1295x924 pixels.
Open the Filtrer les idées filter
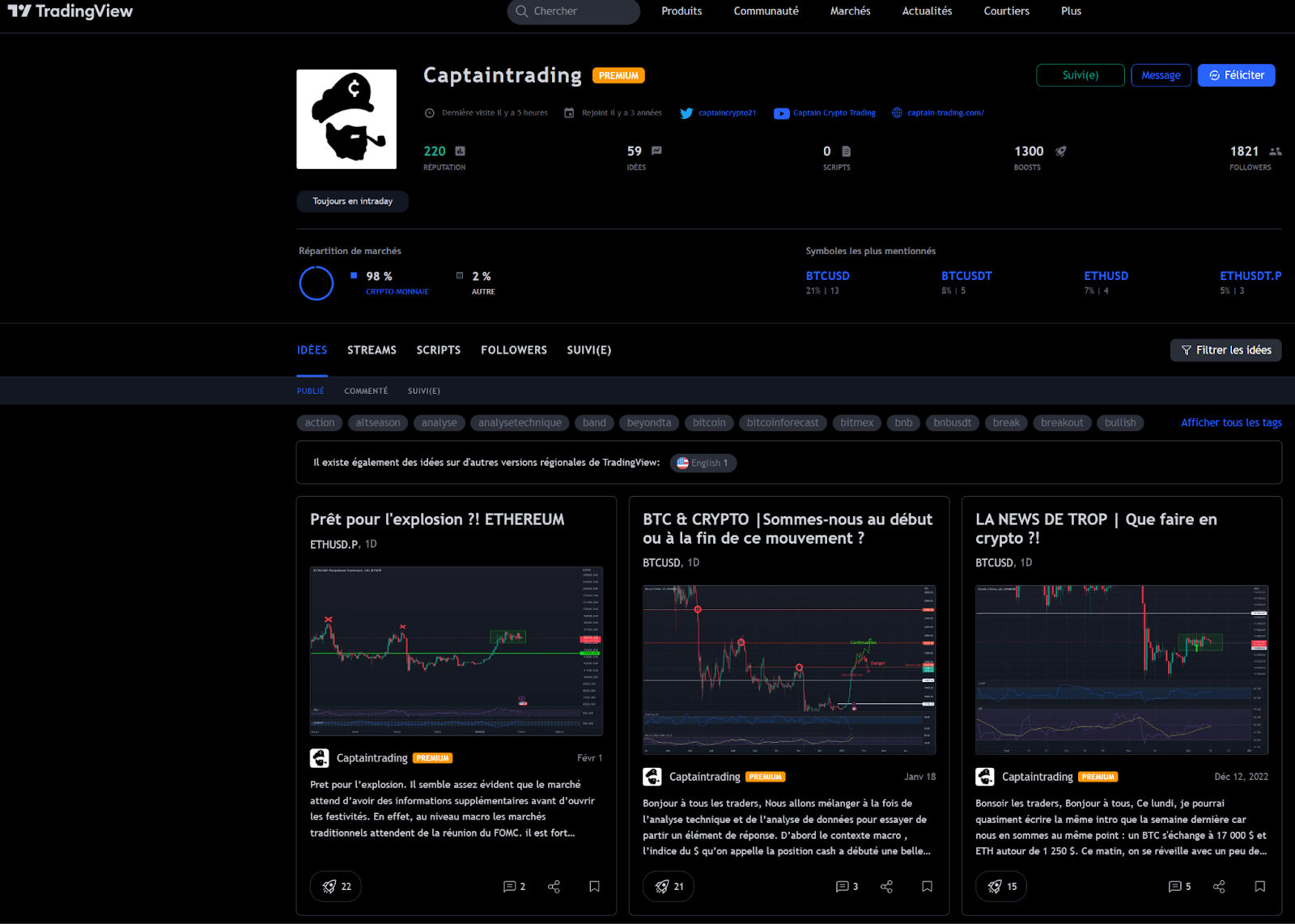[x=1225, y=350]
